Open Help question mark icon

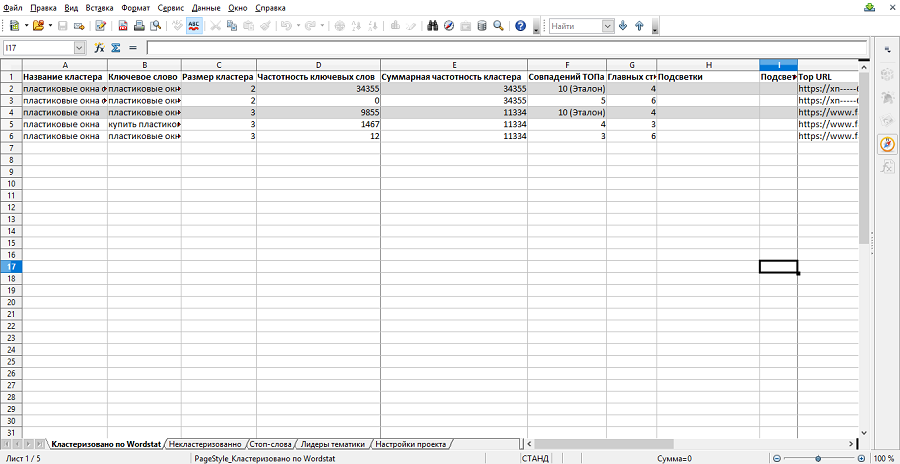pos(521,26)
